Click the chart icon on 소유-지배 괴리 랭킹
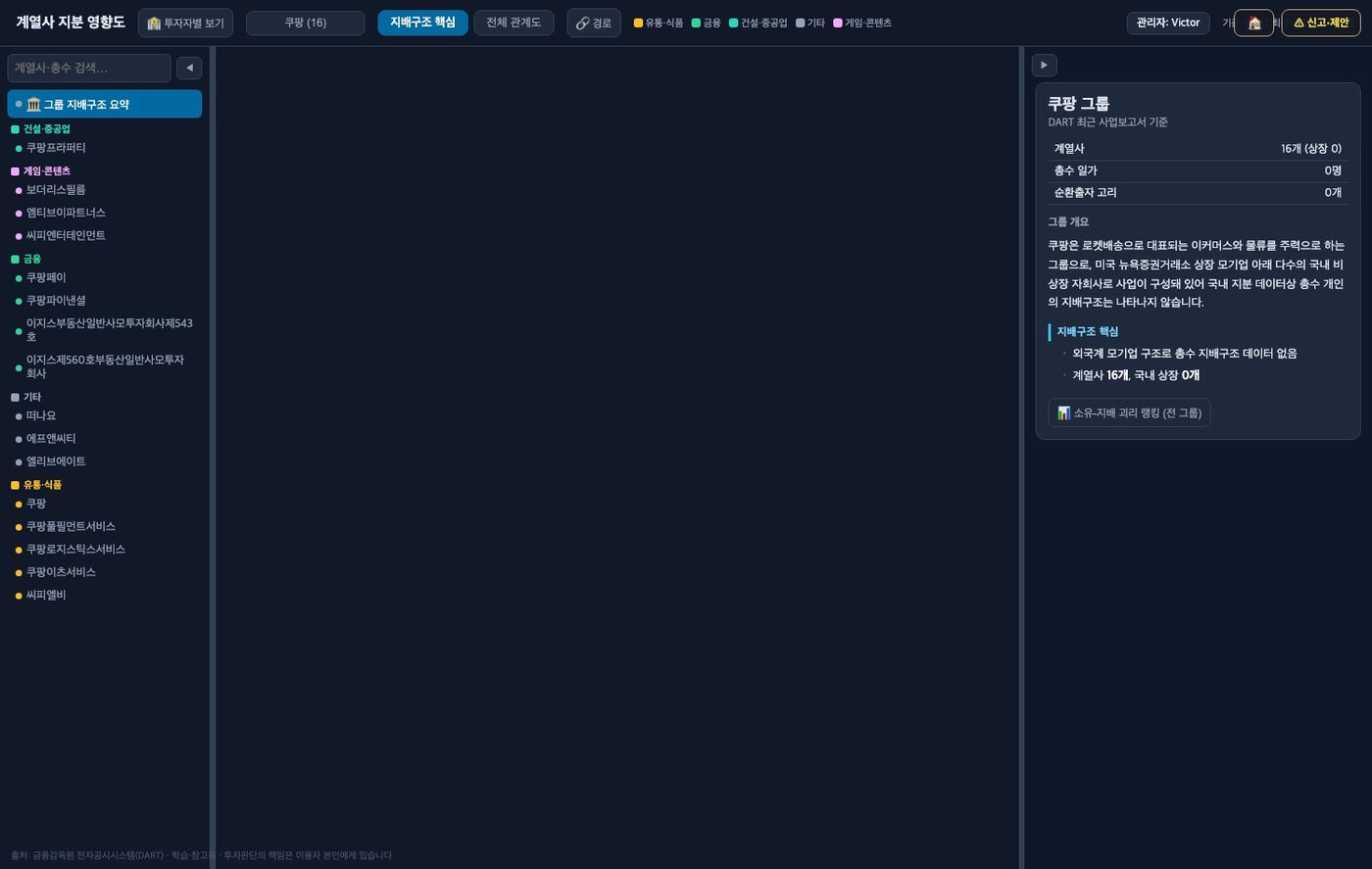This screenshot has height=869, width=1372. pyautogui.click(x=1063, y=412)
